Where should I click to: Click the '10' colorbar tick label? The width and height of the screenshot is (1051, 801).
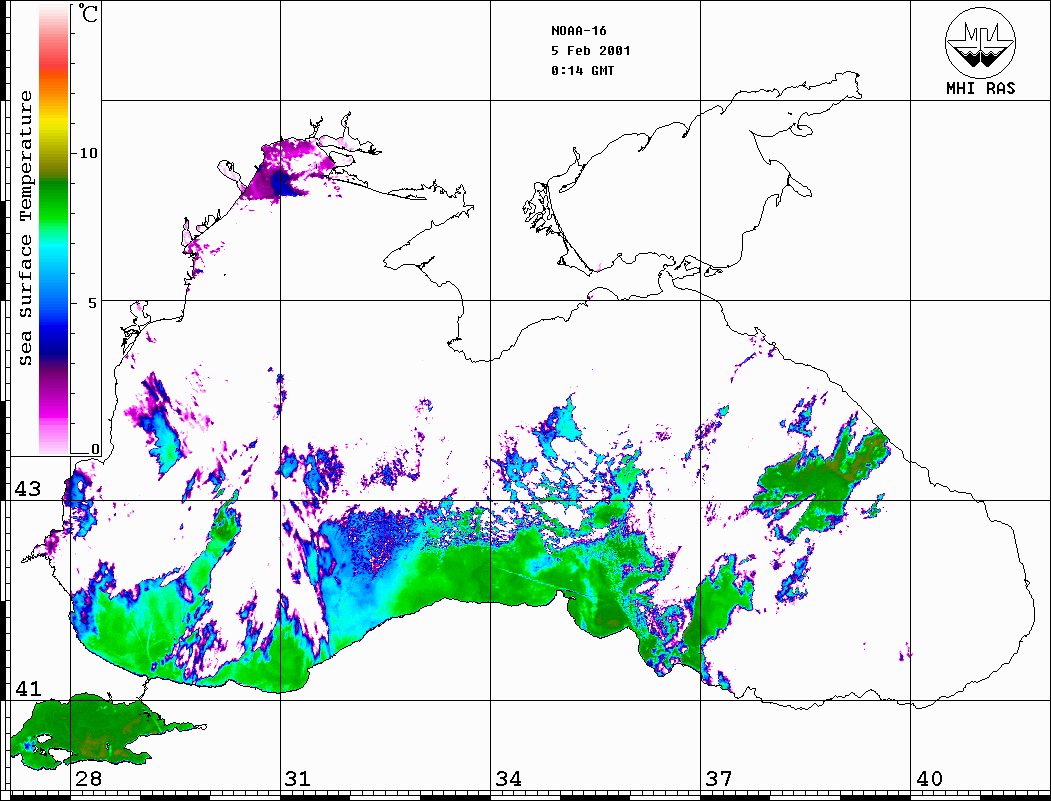[x=88, y=153]
